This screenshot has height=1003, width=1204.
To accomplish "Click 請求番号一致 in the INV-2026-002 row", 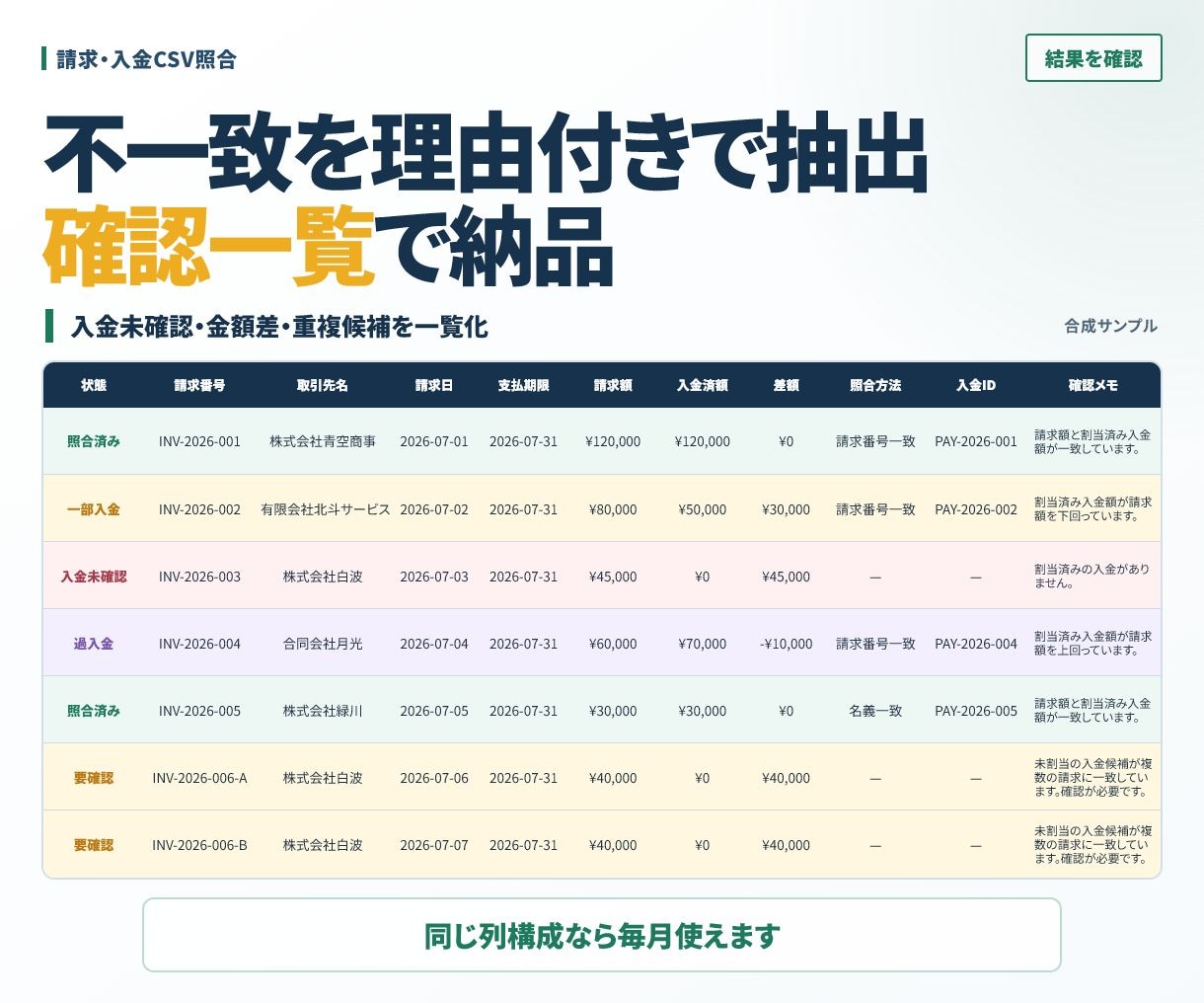I will 875,509.
